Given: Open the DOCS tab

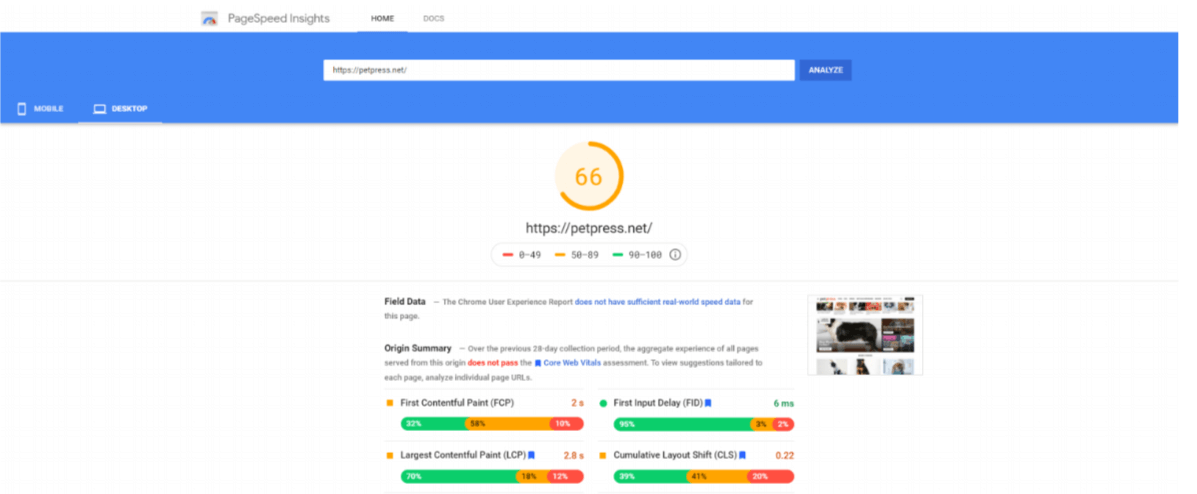Looking at the screenshot, I should (434, 18).
